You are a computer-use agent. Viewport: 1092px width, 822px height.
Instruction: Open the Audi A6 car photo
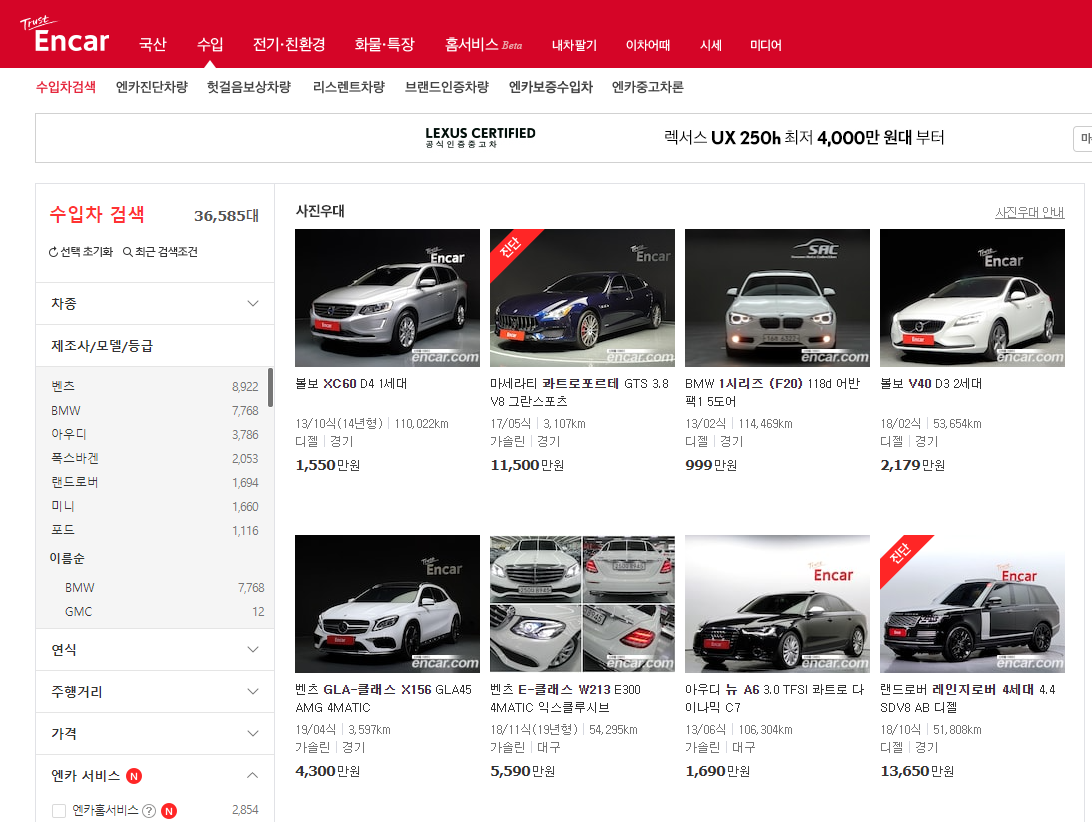pos(777,604)
